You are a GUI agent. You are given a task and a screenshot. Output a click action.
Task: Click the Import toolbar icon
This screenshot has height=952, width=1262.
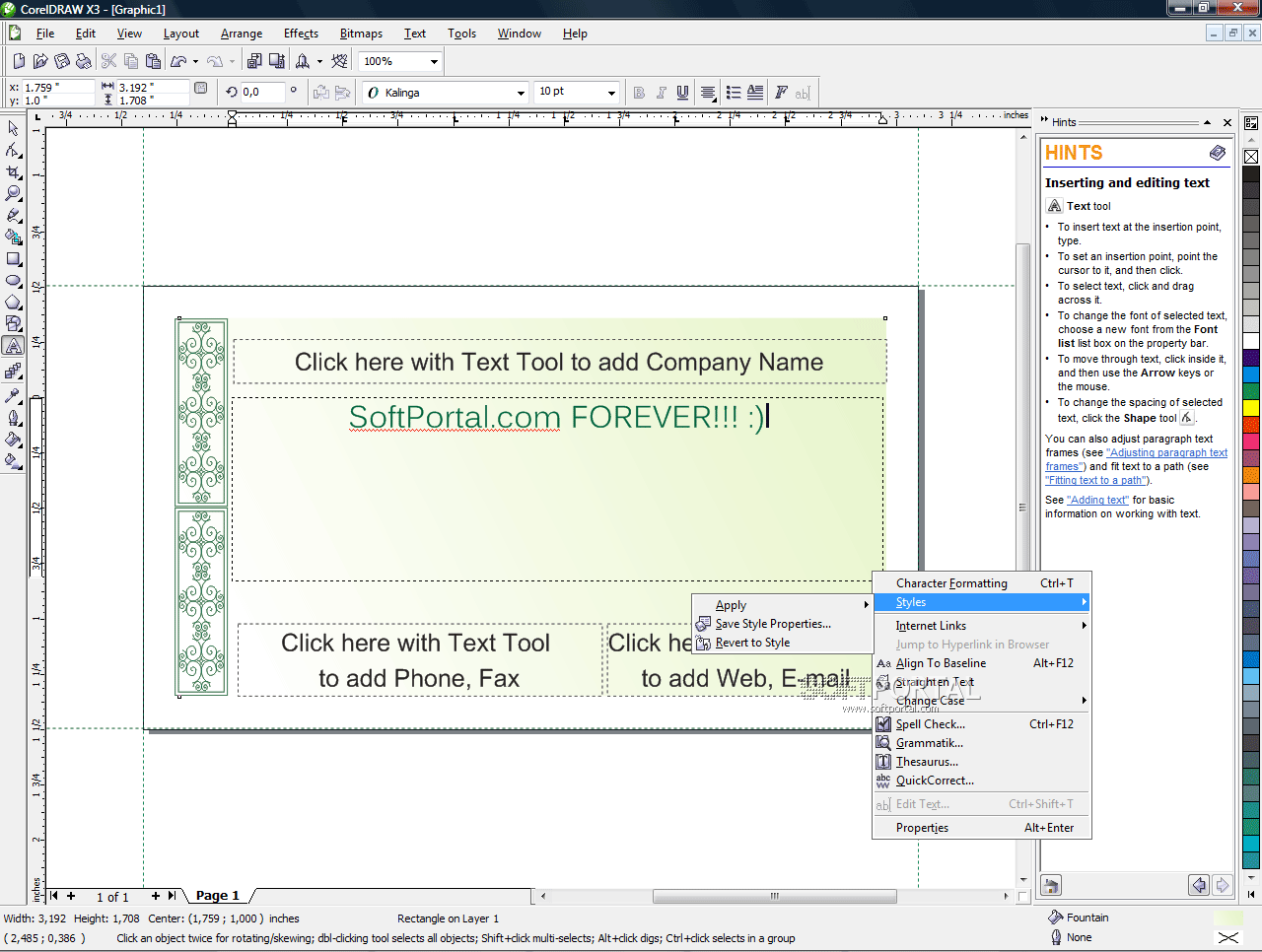pyautogui.click(x=254, y=61)
